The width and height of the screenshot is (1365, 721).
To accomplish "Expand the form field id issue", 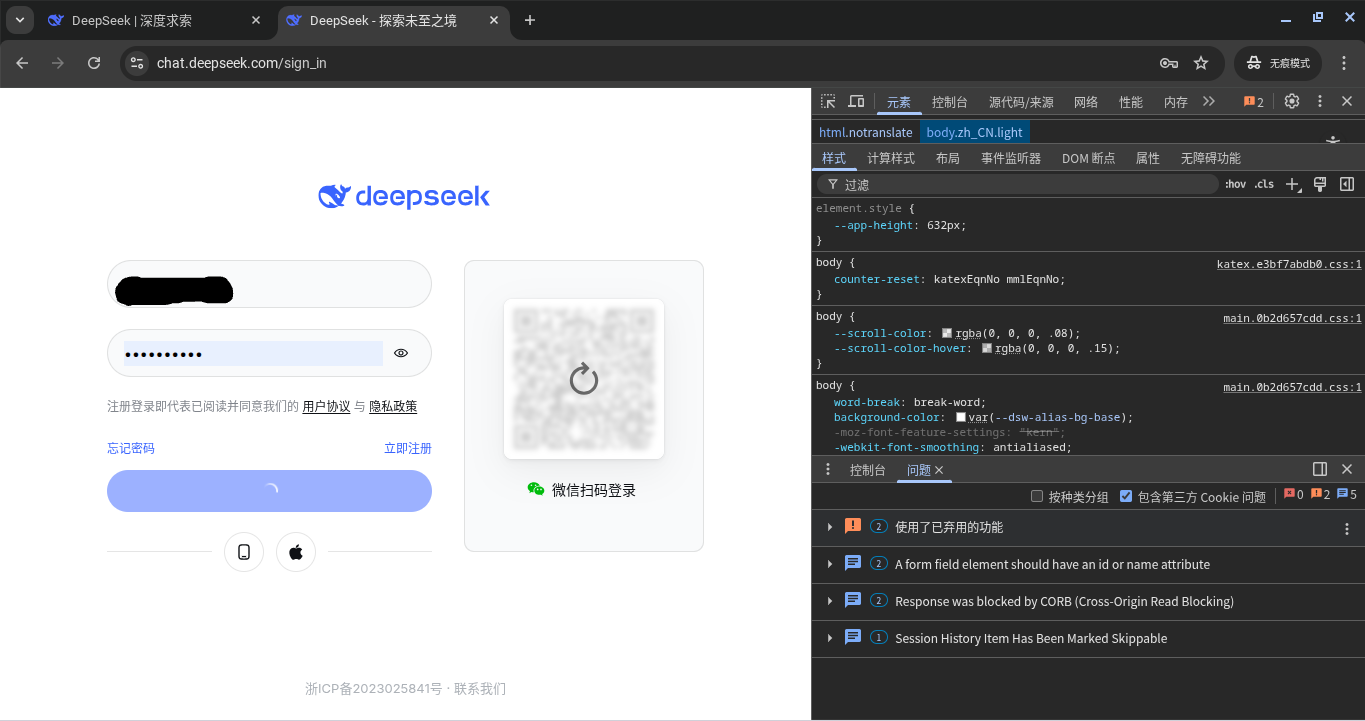I will tap(830, 564).
